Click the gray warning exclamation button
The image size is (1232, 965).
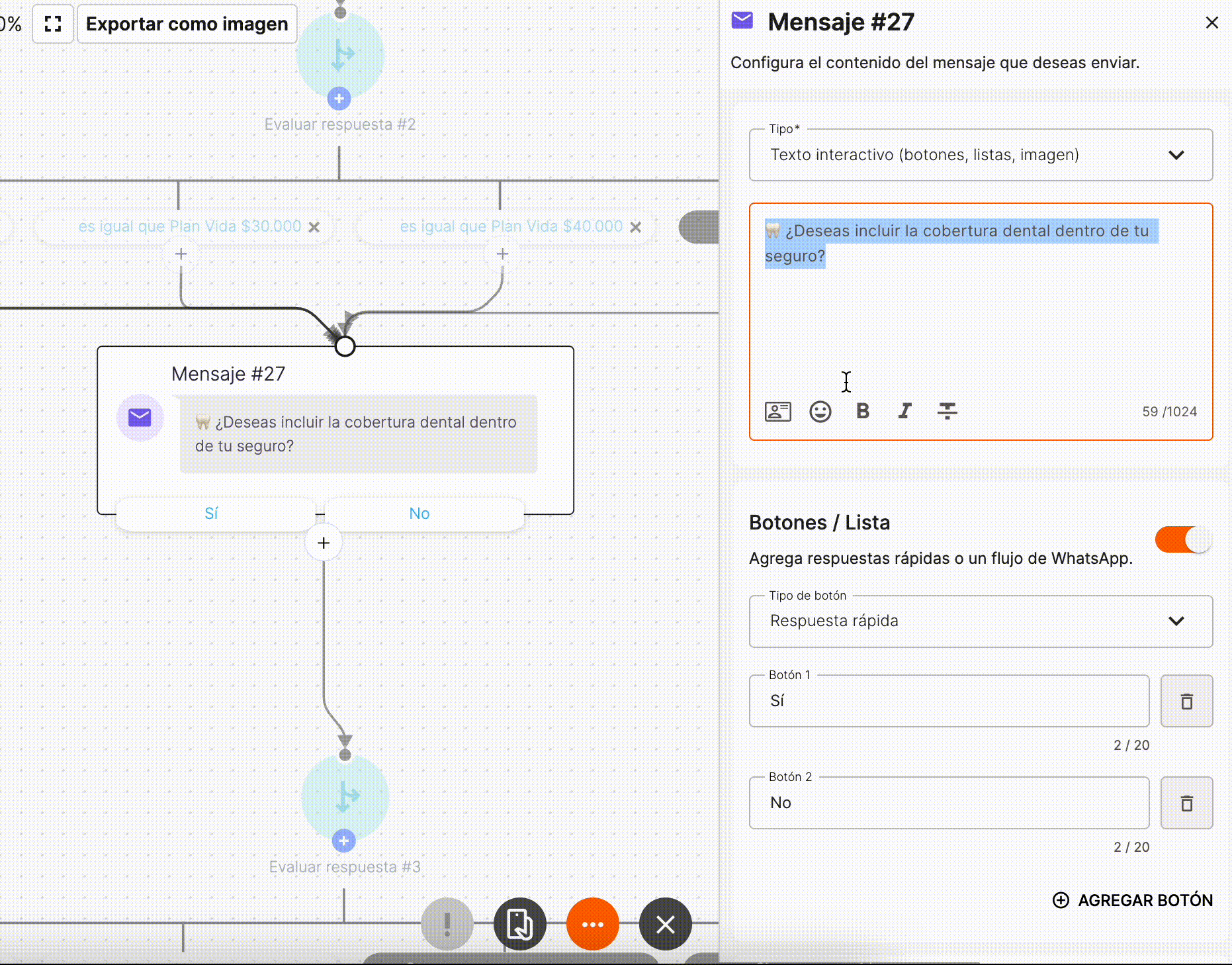[447, 924]
